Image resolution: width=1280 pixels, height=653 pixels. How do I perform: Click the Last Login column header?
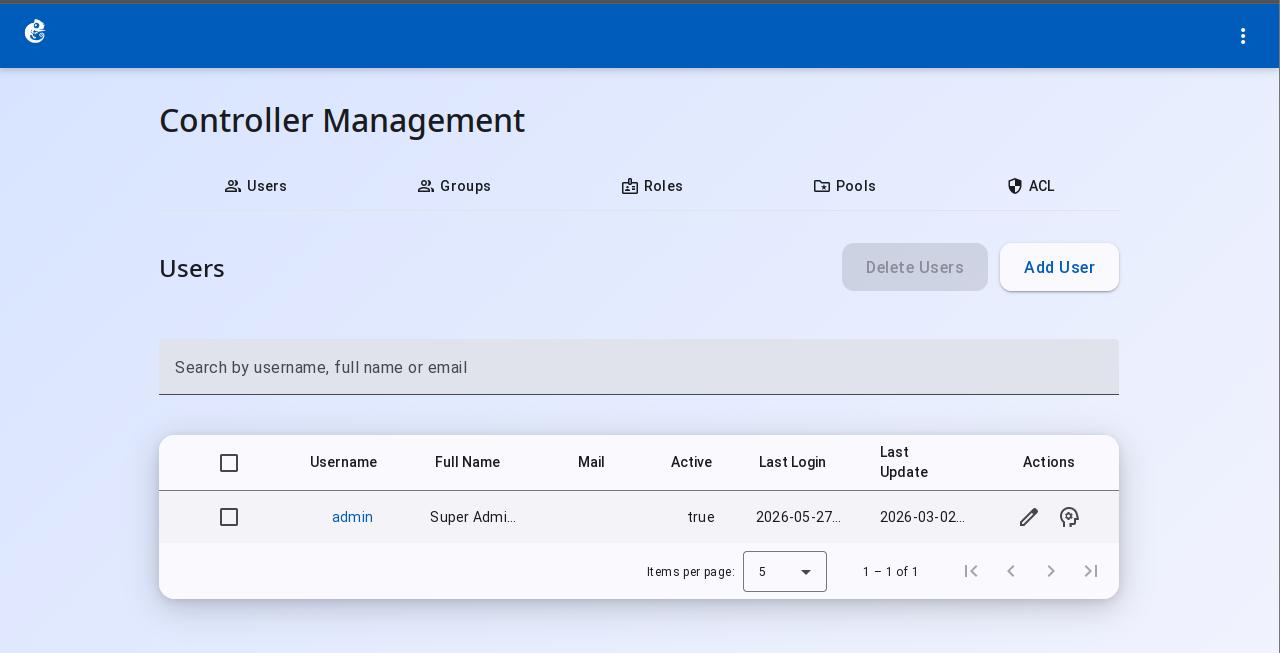[792, 462]
